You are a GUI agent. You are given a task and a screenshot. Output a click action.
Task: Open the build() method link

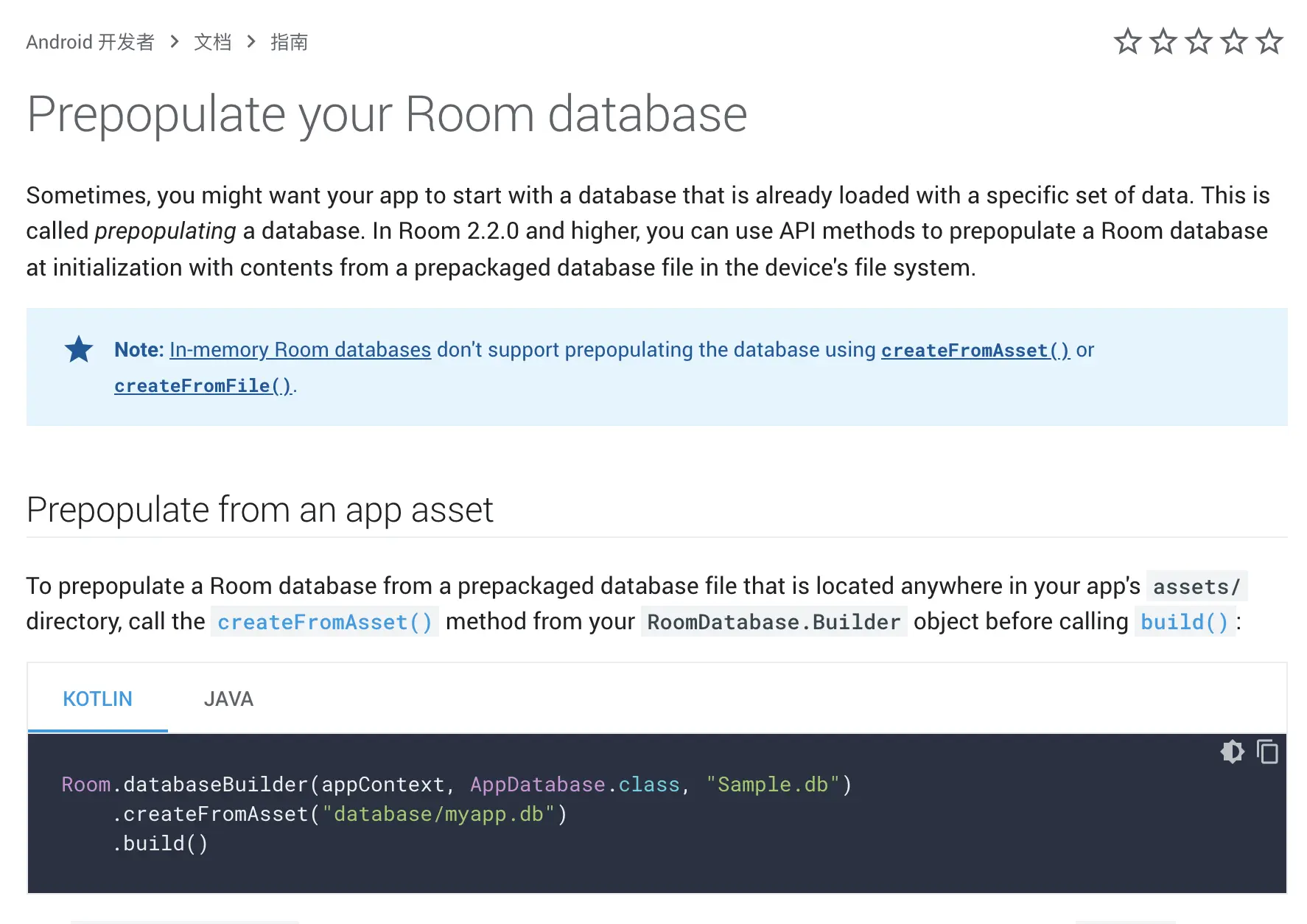tap(1184, 623)
